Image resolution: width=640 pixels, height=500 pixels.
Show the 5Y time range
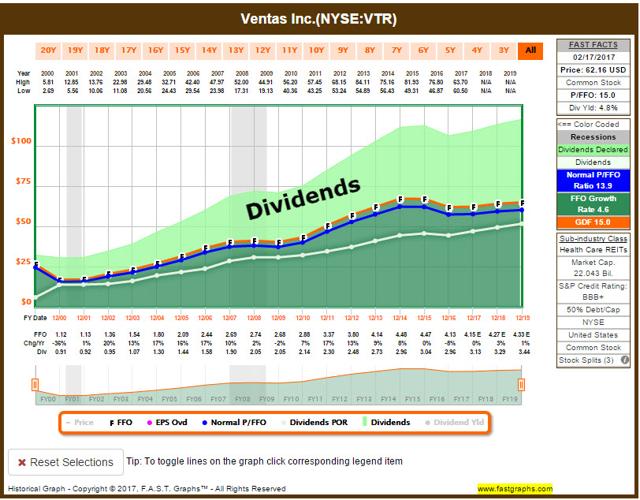point(450,51)
